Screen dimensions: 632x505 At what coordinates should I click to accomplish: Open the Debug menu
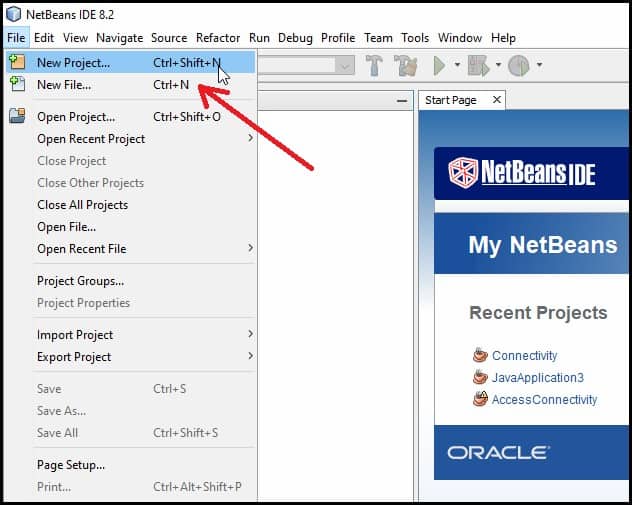point(295,38)
